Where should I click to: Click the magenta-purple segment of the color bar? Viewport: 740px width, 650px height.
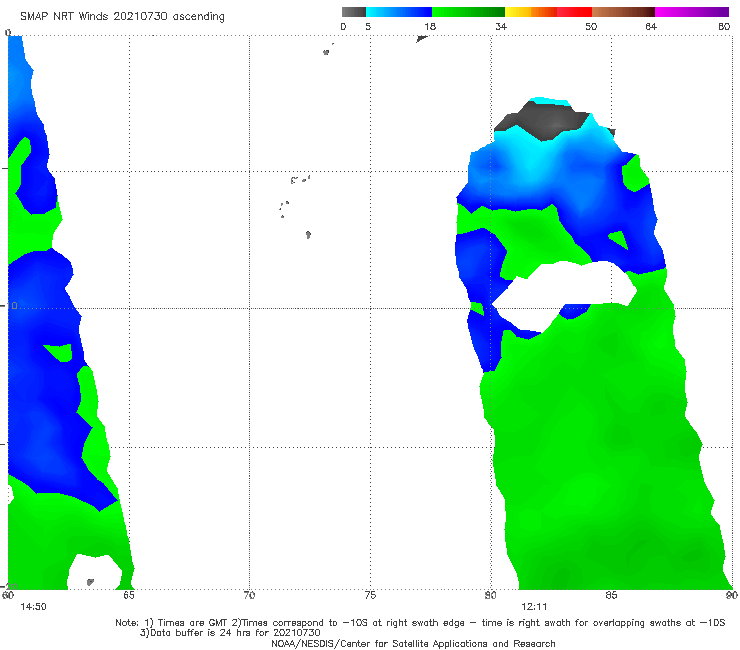pos(692,12)
